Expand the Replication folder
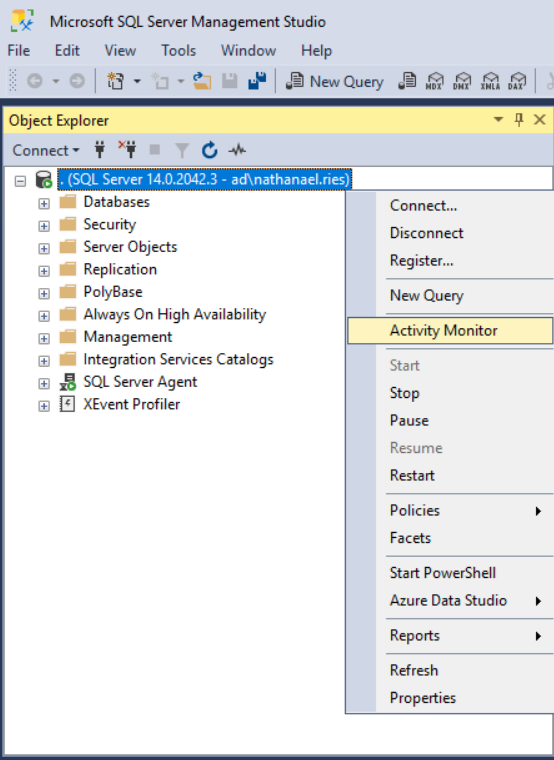The height and width of the screenshot is (760, 554). click(44, 271)
